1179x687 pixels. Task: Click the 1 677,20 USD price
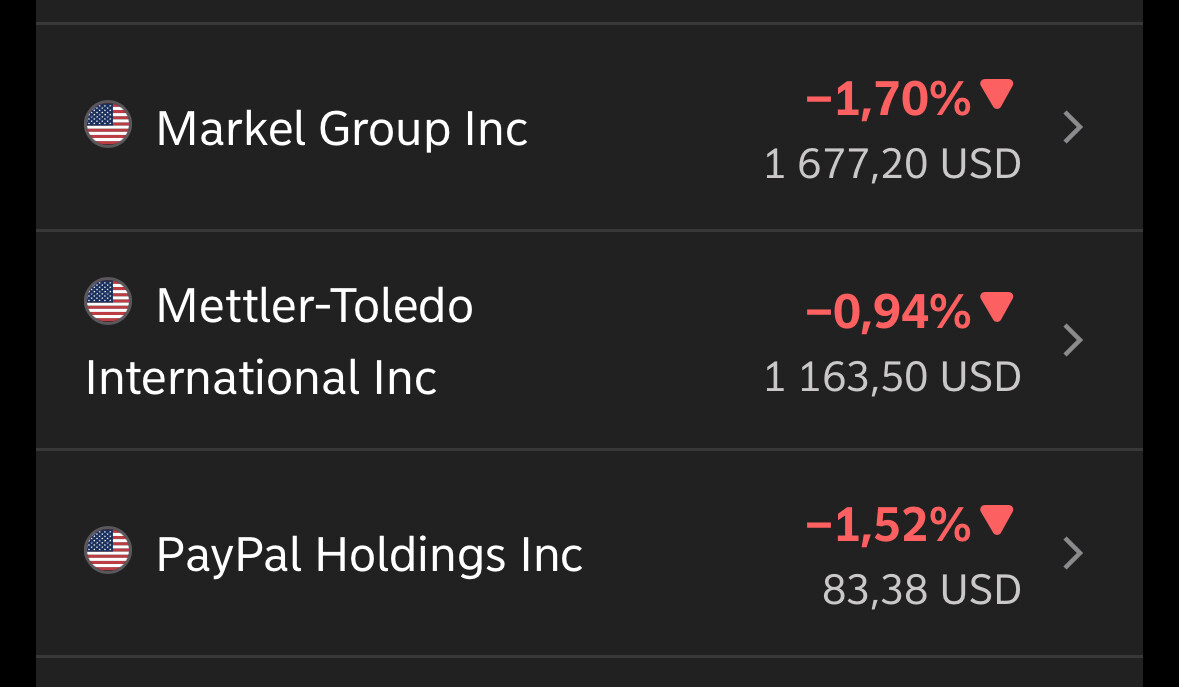click(892, 163)
